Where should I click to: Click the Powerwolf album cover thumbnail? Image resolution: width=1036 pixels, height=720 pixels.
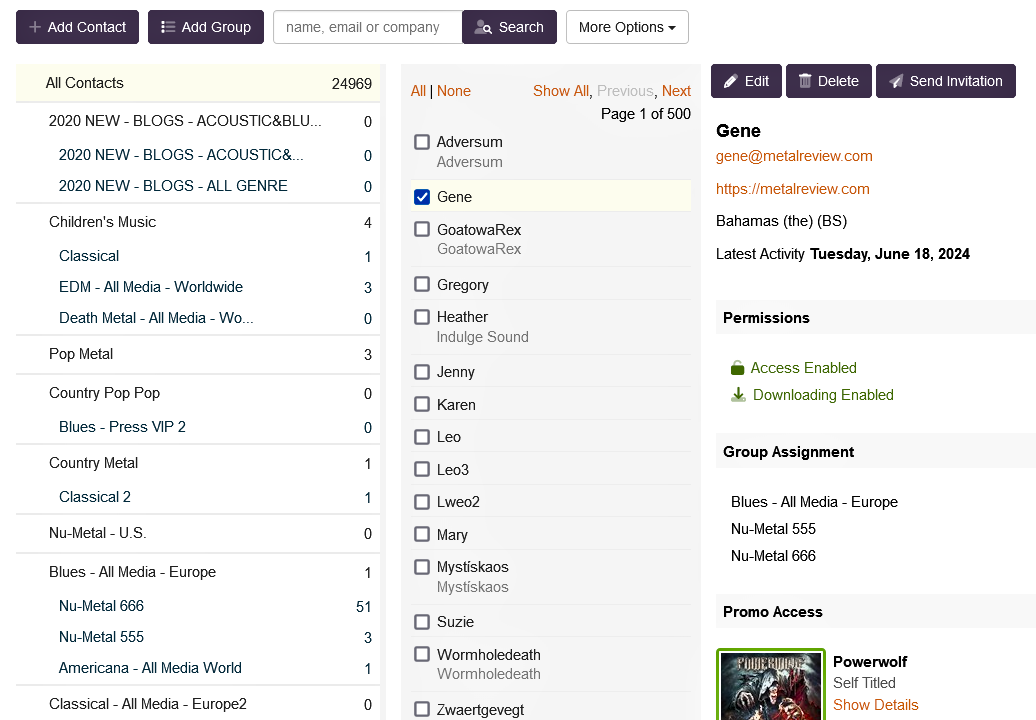771,685
